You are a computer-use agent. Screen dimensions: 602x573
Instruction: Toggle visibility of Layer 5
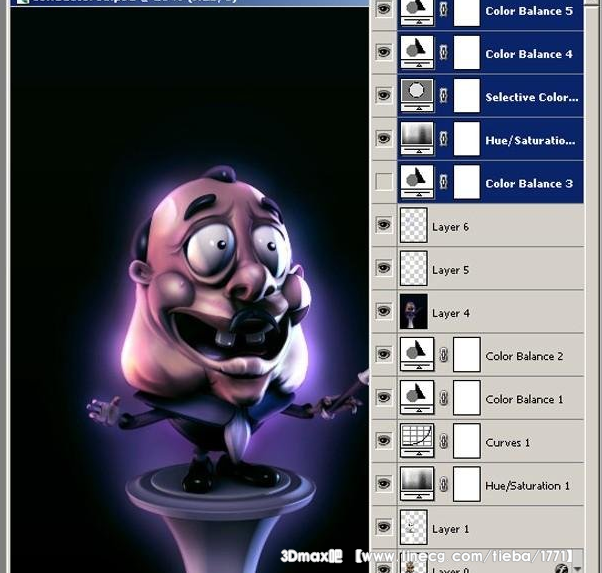click(x=384, y=267)
